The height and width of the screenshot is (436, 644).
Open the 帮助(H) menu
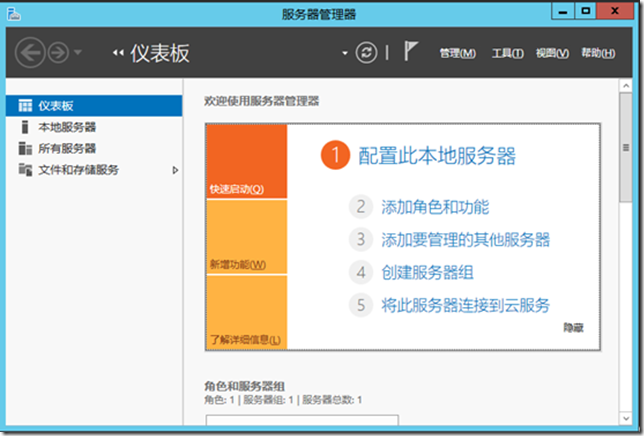tap(598, 53)
